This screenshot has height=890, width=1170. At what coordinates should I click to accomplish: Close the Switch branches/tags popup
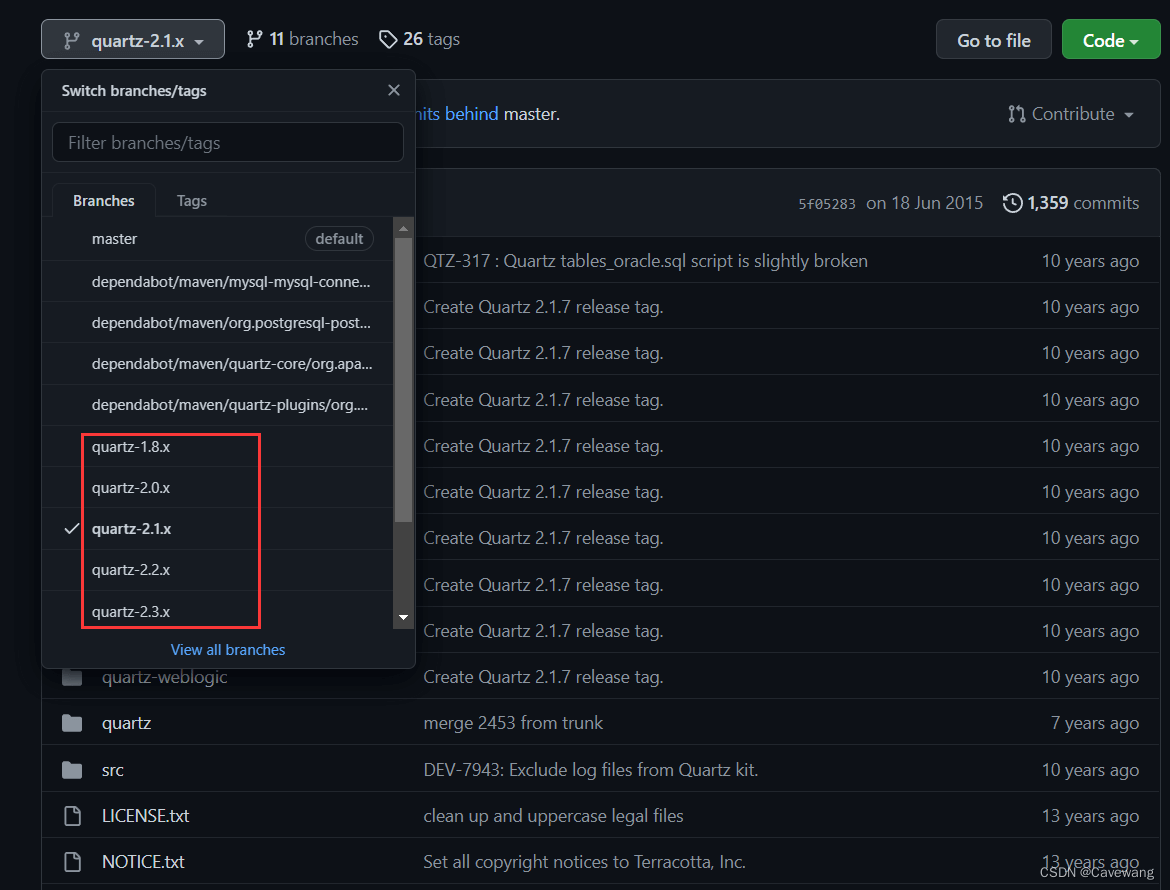click(x=393, y=90)
